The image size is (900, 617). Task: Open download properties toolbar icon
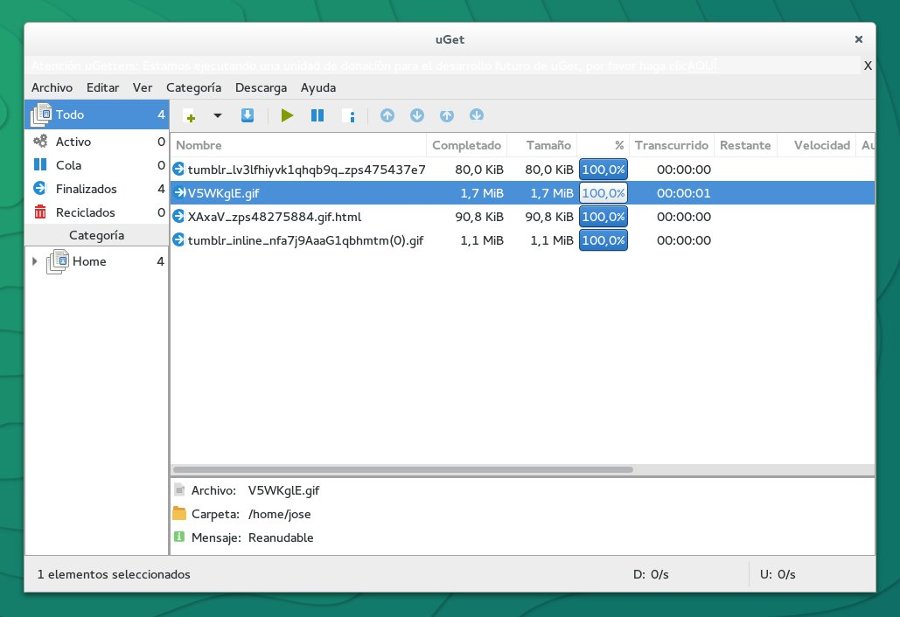[x=348, y=116]
